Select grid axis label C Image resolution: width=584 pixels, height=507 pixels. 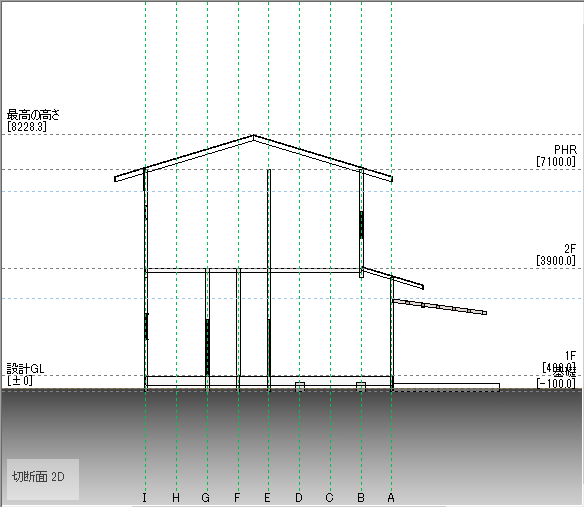pos(329,498)
